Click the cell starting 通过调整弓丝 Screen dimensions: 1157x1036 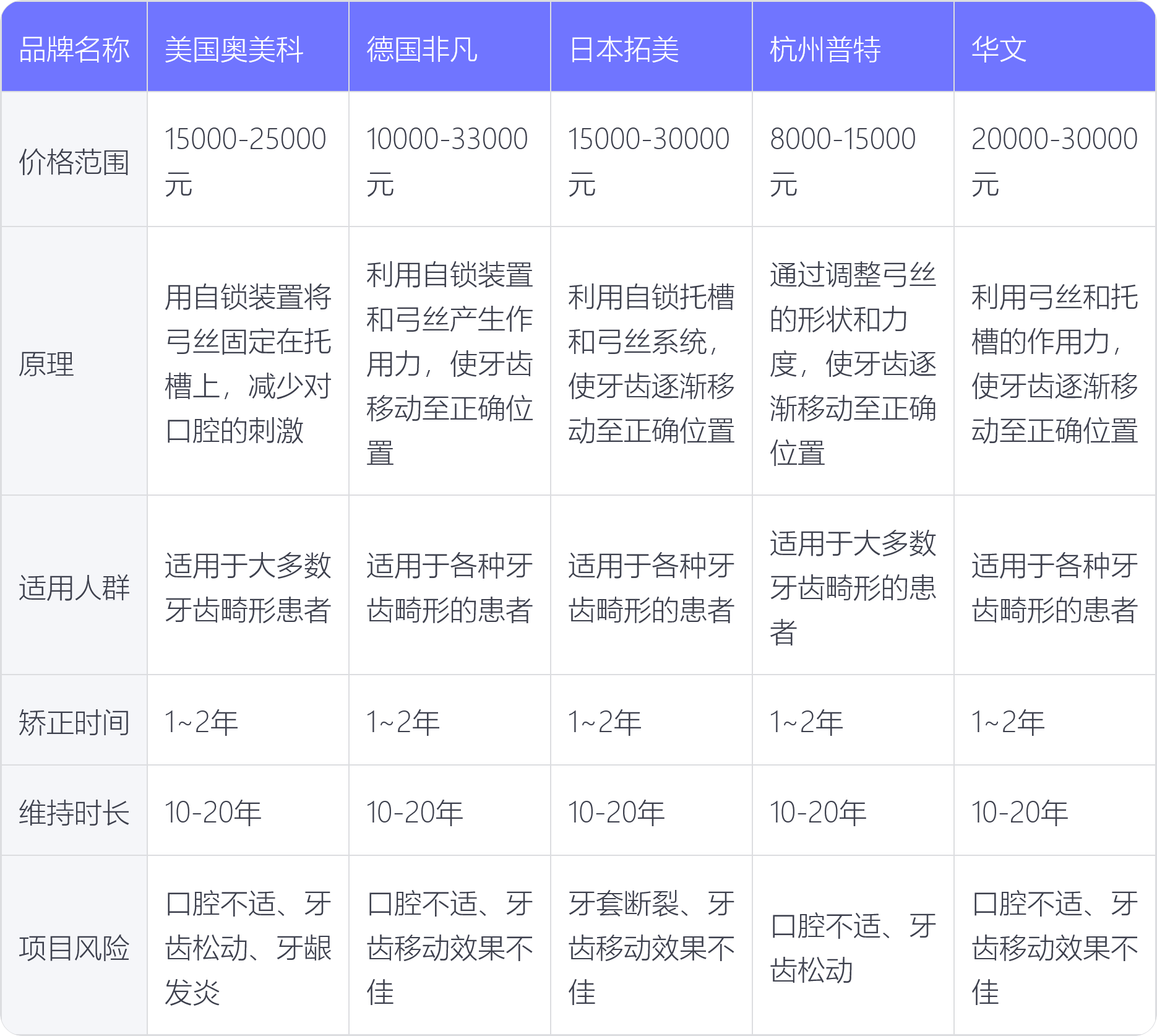[853, 361]
